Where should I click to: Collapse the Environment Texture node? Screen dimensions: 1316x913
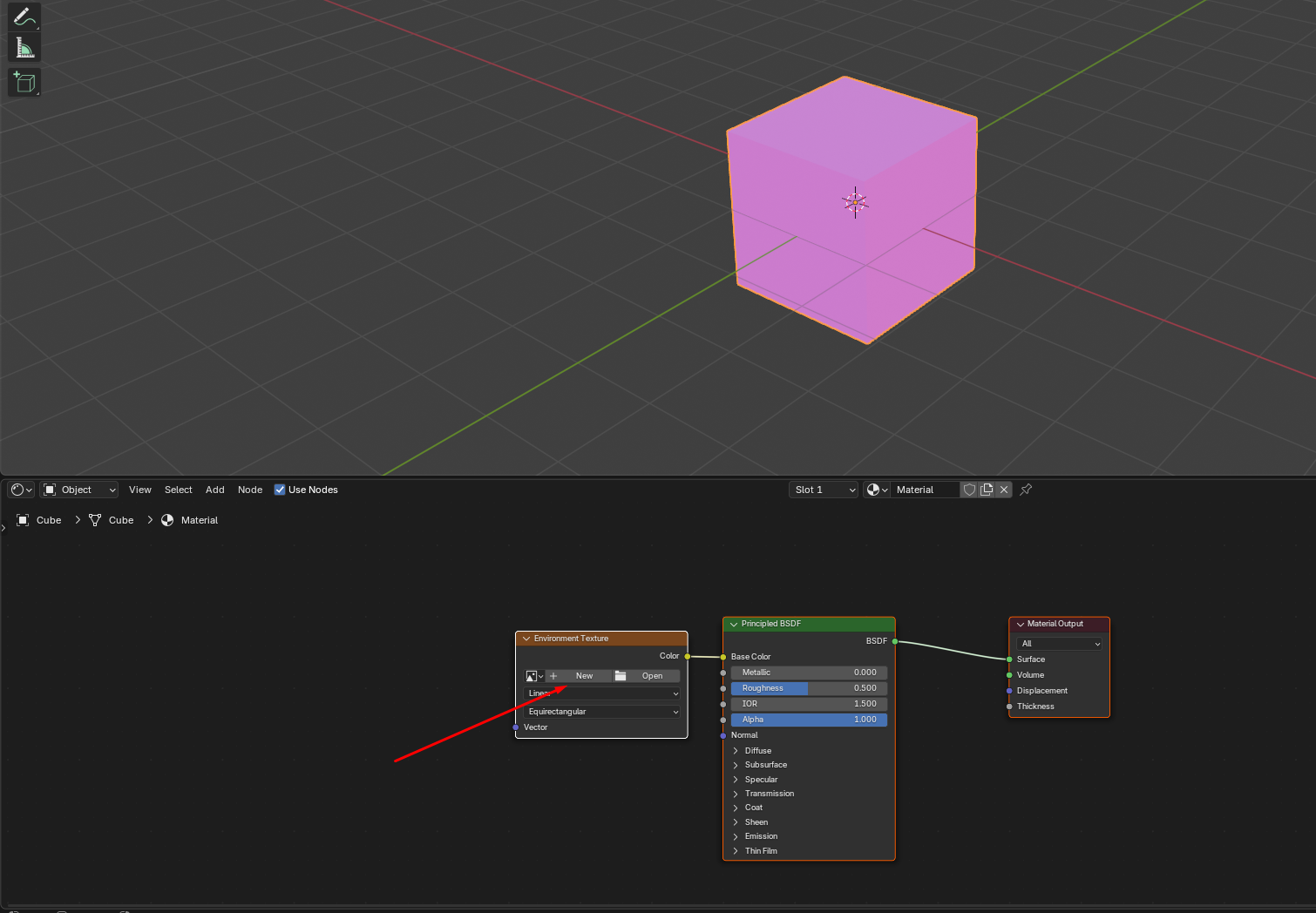pyautogui.click(x=526, y=639)
